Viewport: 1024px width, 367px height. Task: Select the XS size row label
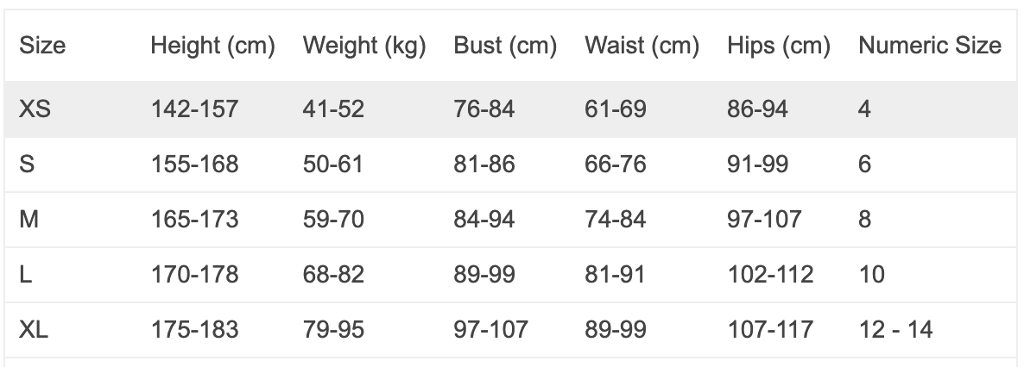(x=35, y=109)
